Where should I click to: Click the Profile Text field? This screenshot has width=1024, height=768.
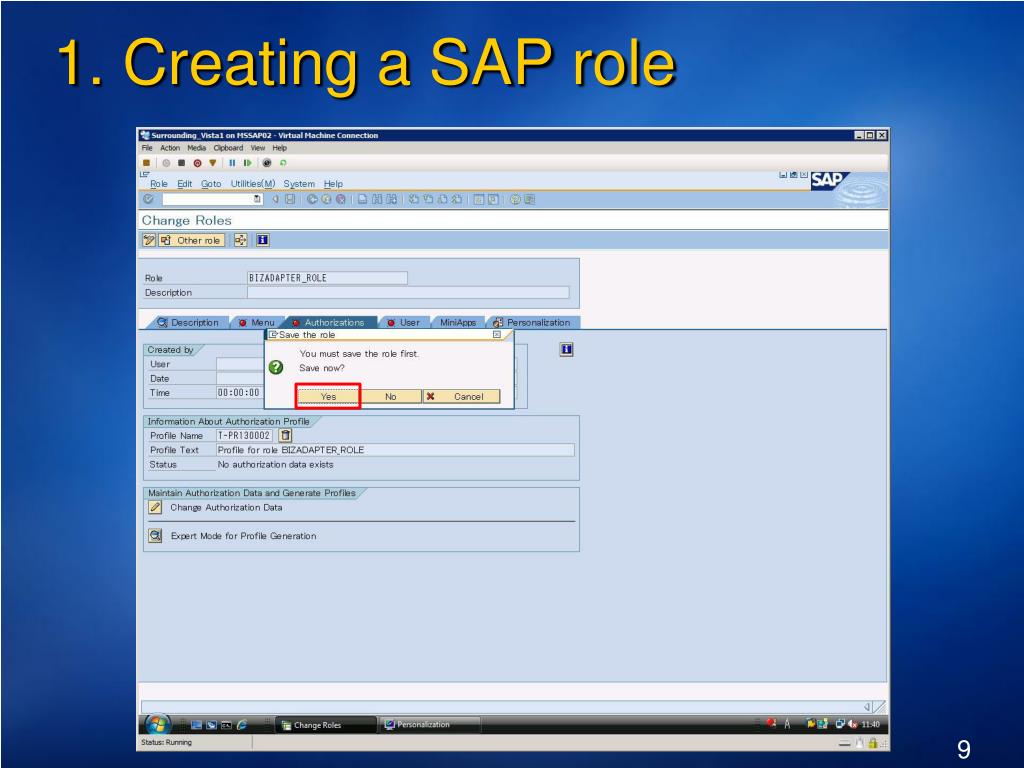395,450
